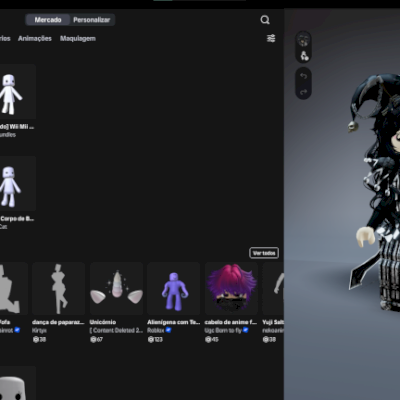Click the full-body avatar icon
400x400 pixels.
[x=304, y=56]
